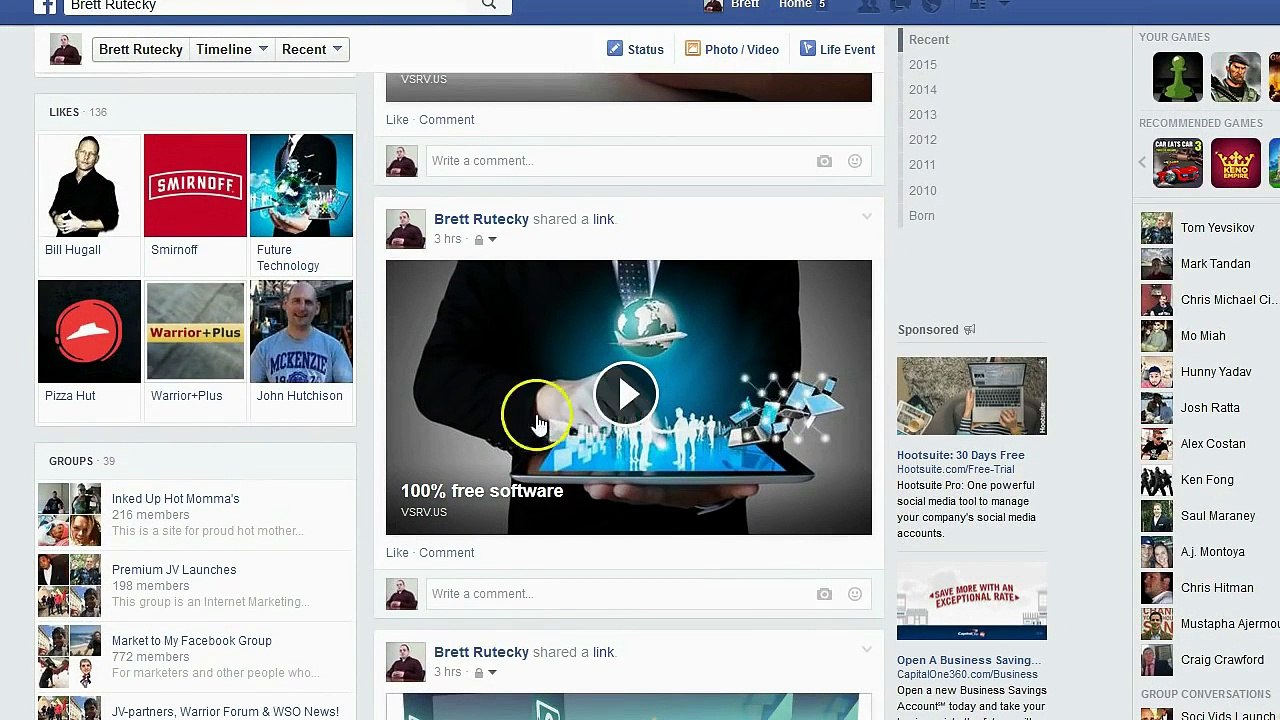Select the Status composer tab
Screen dimensions: 1280x720
[x=635, y=49]
